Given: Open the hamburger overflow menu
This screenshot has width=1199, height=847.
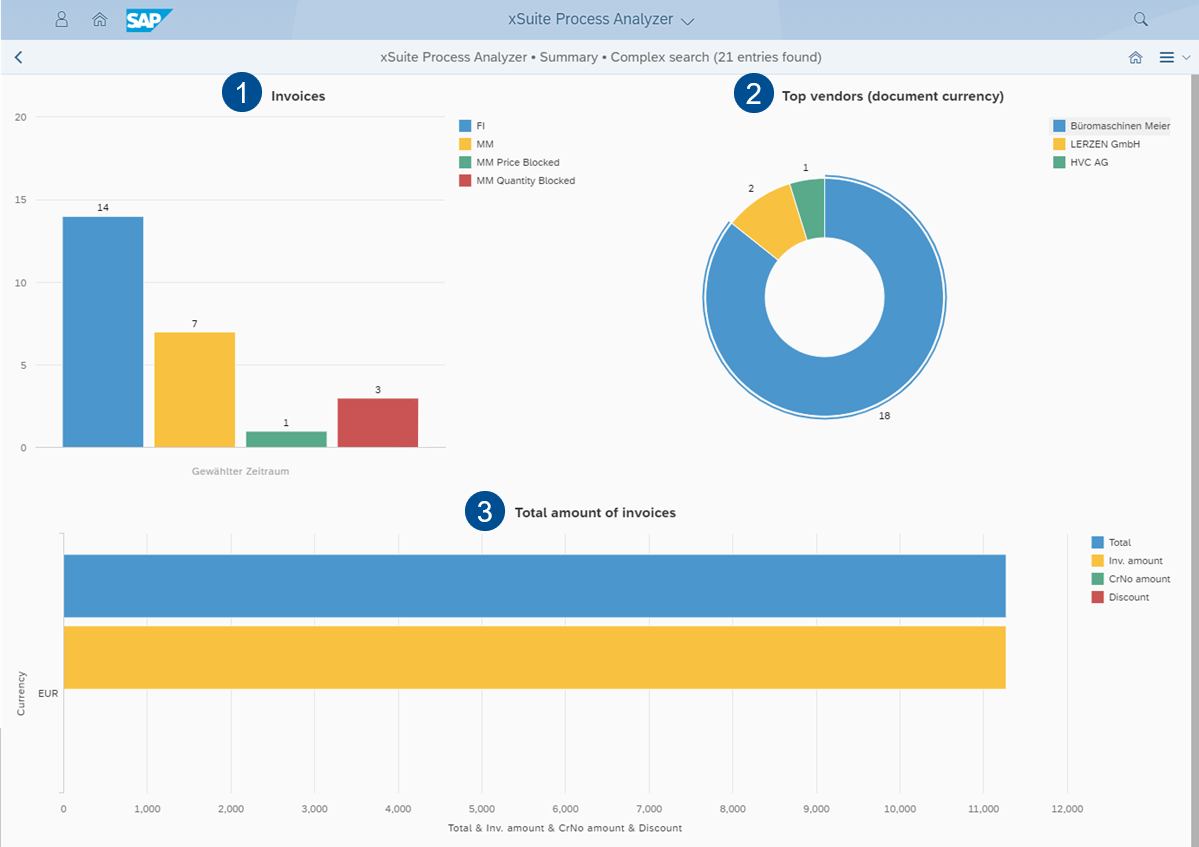Looking at the screenshot, I should point(1168,57).
